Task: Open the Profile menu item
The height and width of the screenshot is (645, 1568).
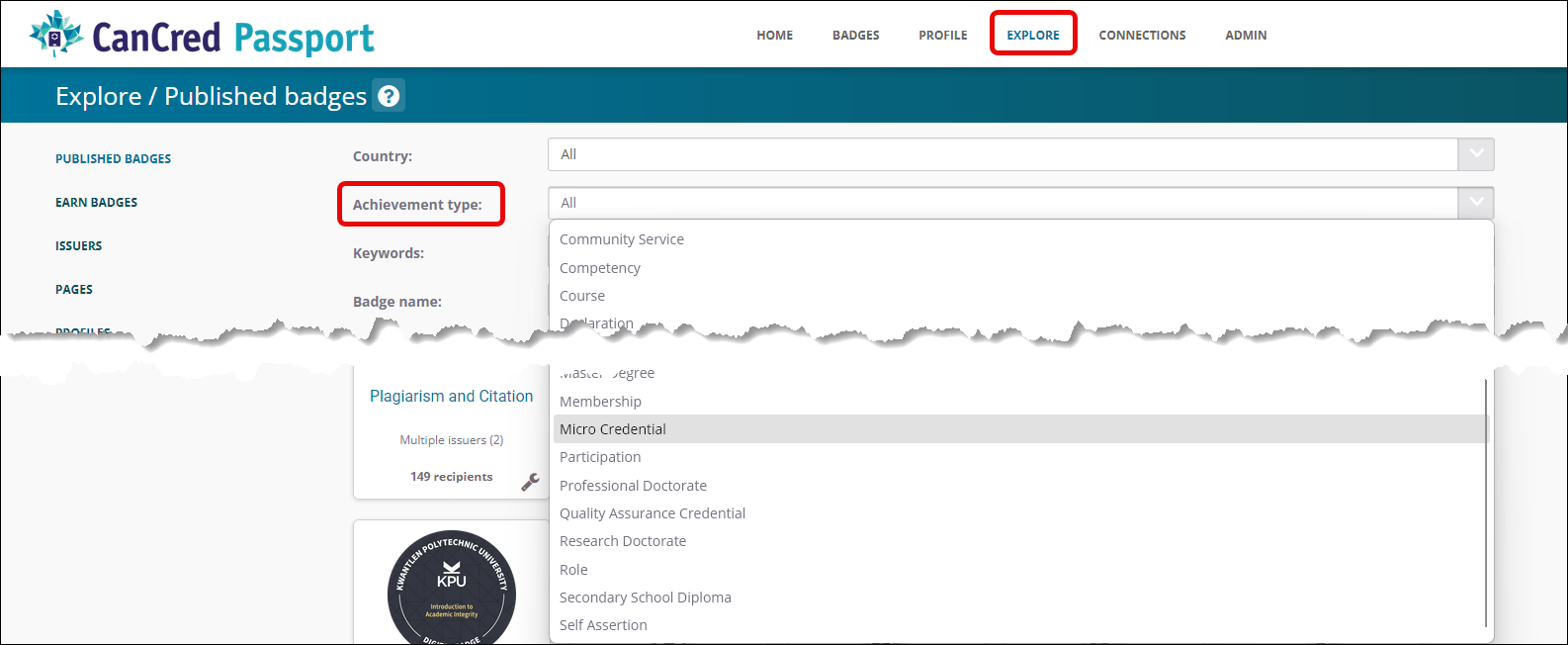Action: pyautogui.click(x=942, y=36)
